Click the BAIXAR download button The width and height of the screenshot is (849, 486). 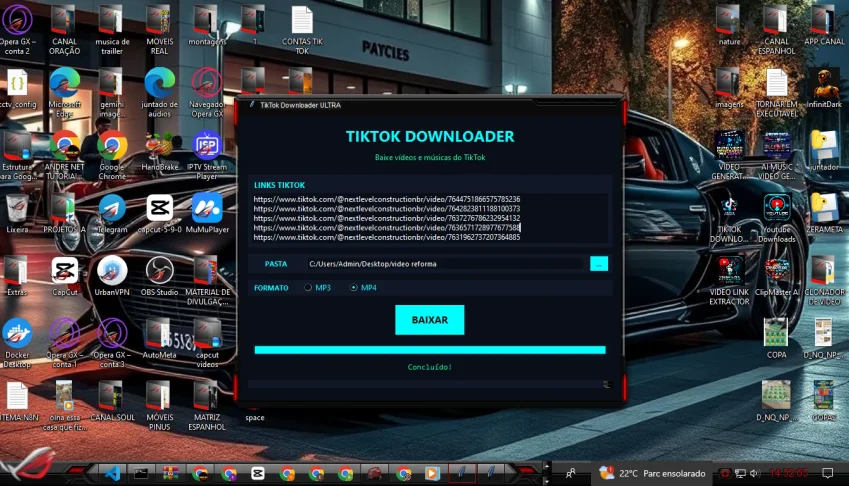[429, 320]
